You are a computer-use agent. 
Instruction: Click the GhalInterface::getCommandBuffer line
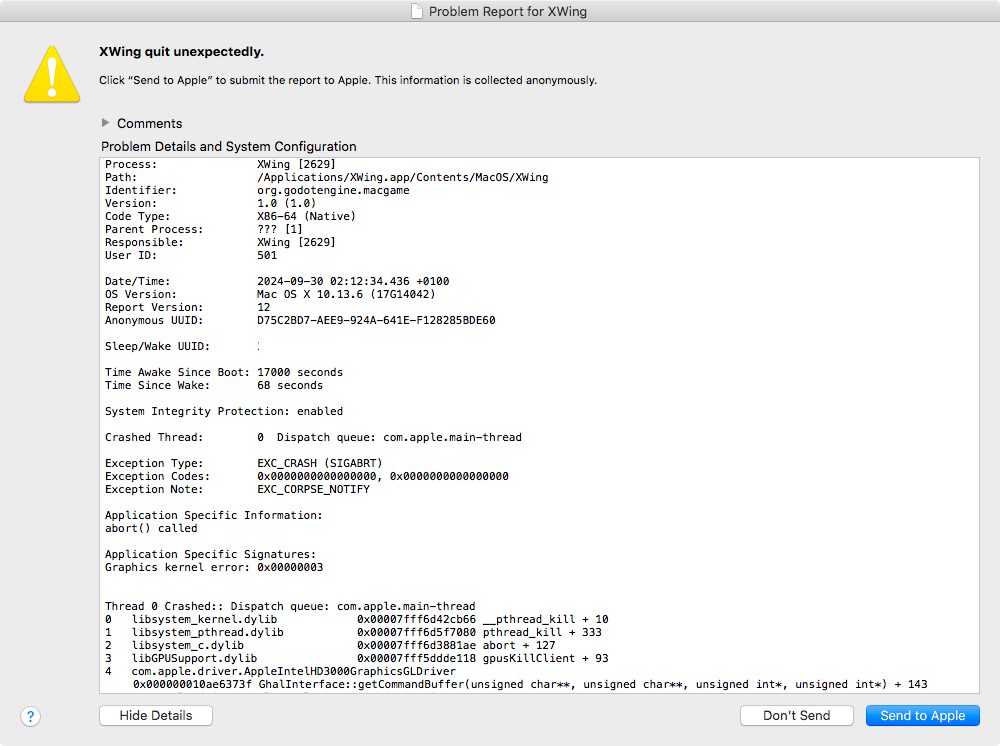click(531, 684)
